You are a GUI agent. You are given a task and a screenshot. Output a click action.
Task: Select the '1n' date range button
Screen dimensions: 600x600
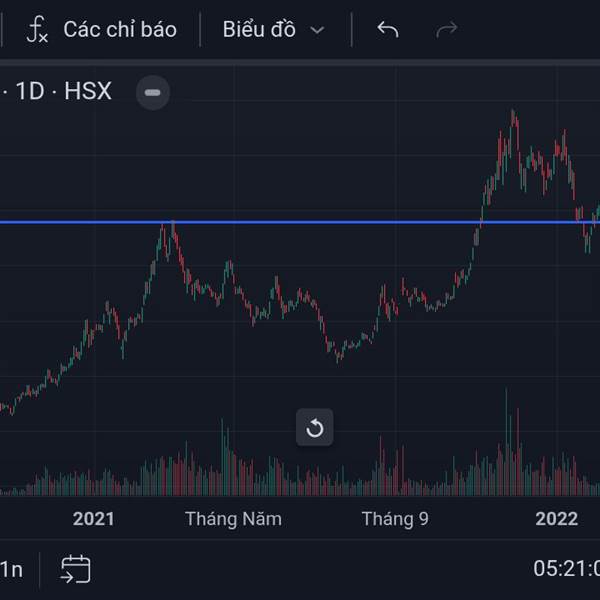pyautogui.click(x=12, y=570)
